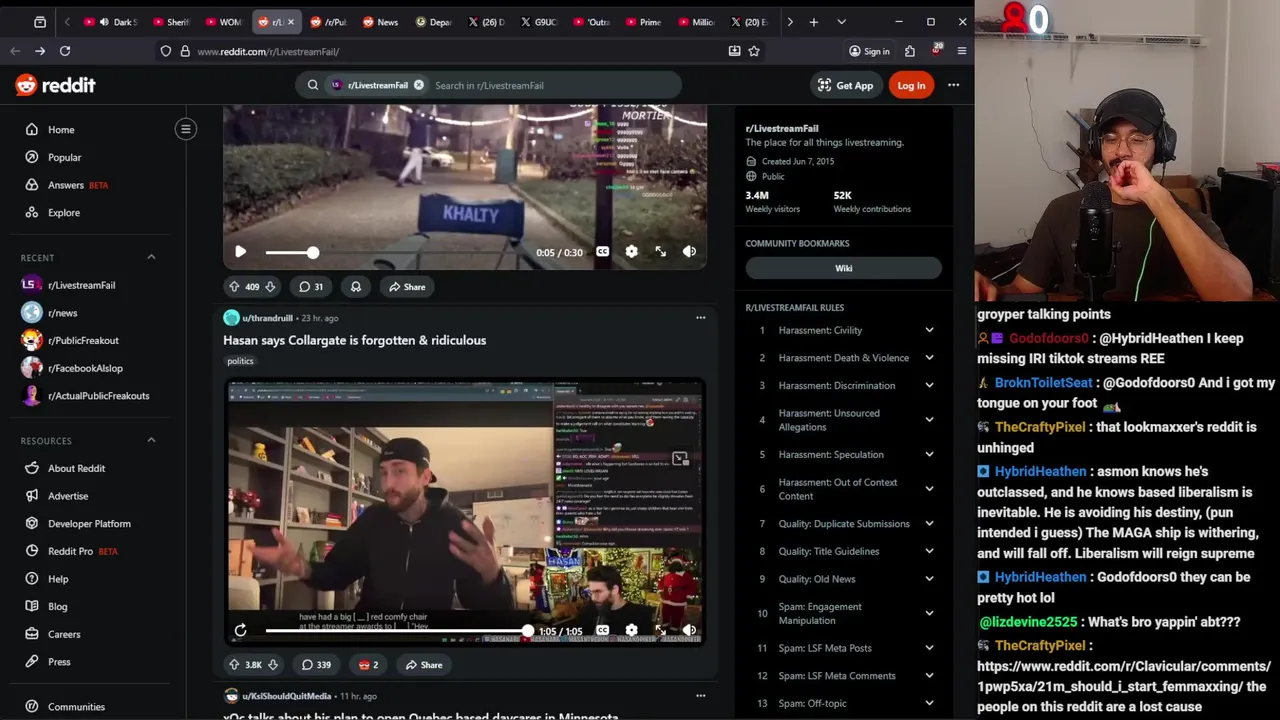Viewport: 1280px width, 720px height.
Task: Reload the page with the refresh button
Action: [x=65, y=51]
